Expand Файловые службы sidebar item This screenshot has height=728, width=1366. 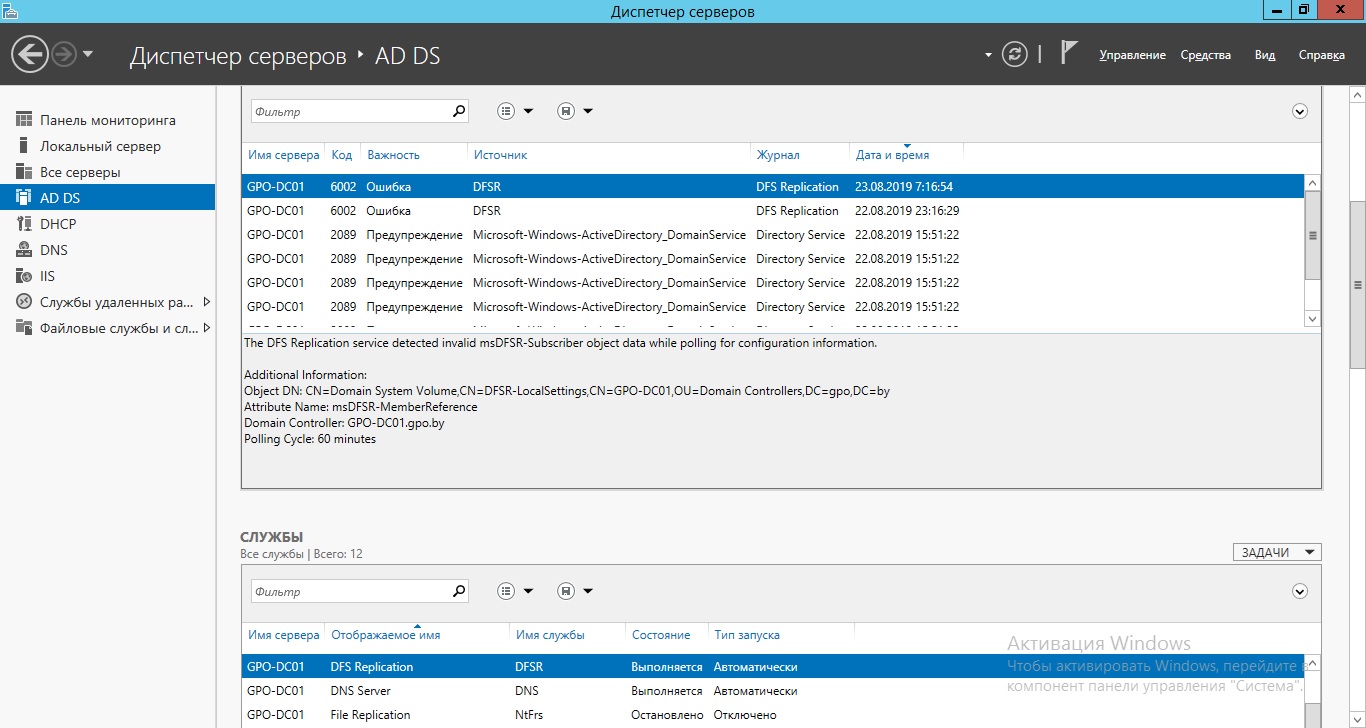[207, 328]
